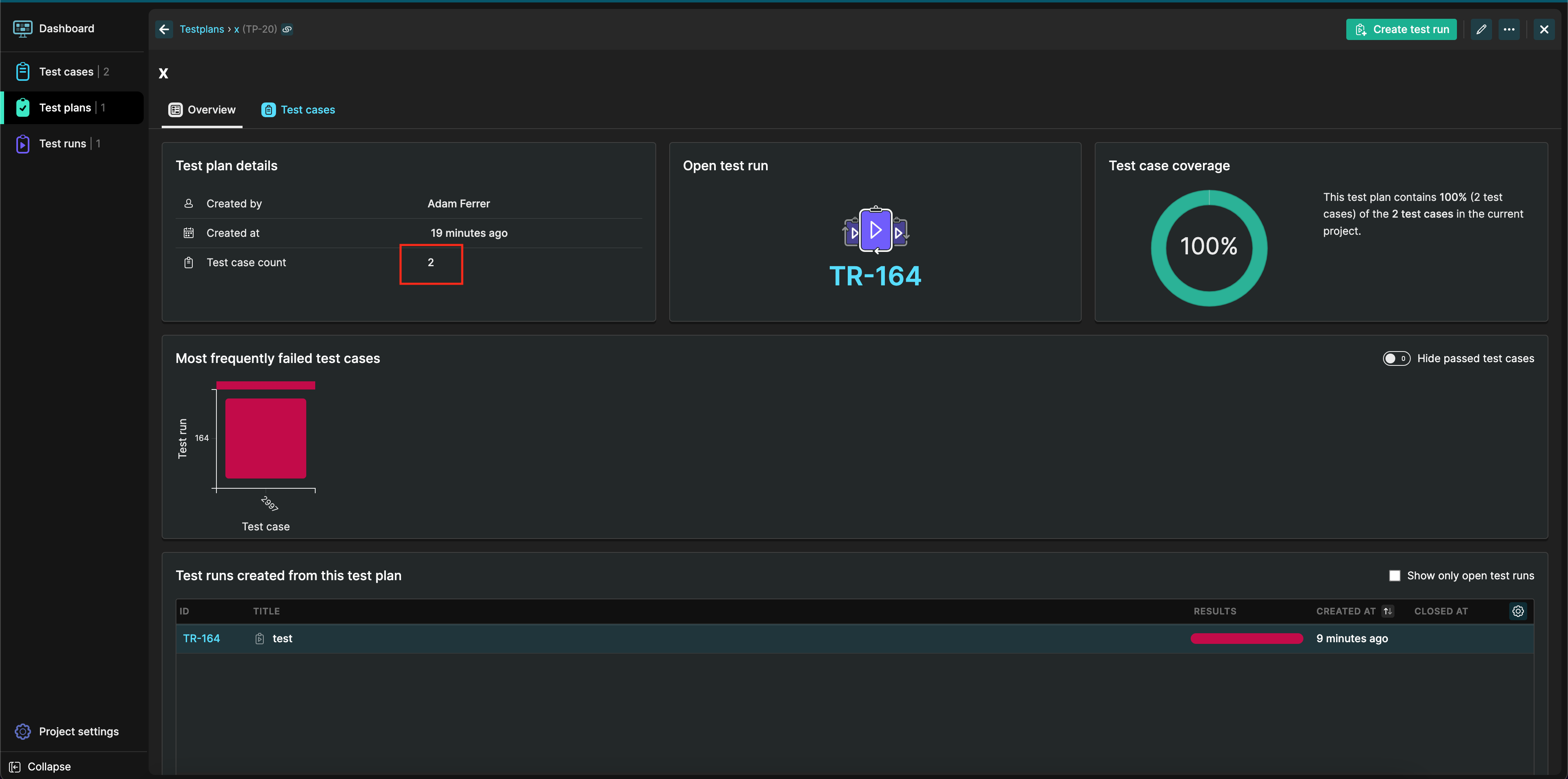The image size is (1568, 779).
Task: Toggle Hide passed test cases switch
Action: 1396,358
